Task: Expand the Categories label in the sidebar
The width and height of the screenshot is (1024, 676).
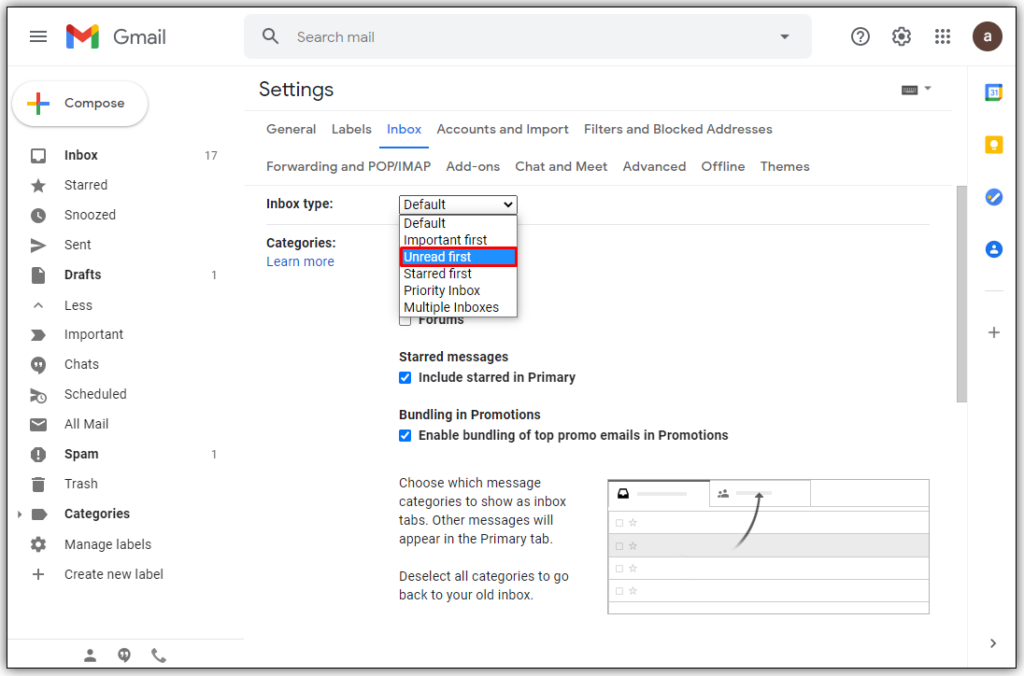Action: 20,514
